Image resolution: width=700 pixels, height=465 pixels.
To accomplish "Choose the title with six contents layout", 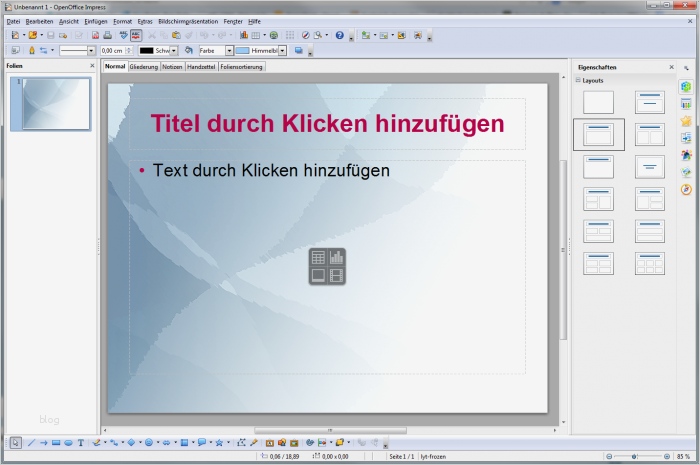I will (650, 263).
